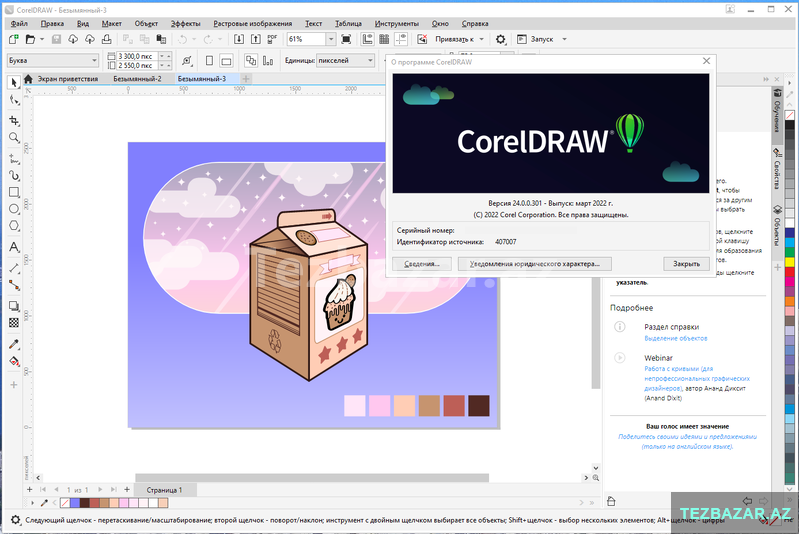Pick the dark brown document palette swatch
This screenshot has height=534, width=799.
click(85, 503)
